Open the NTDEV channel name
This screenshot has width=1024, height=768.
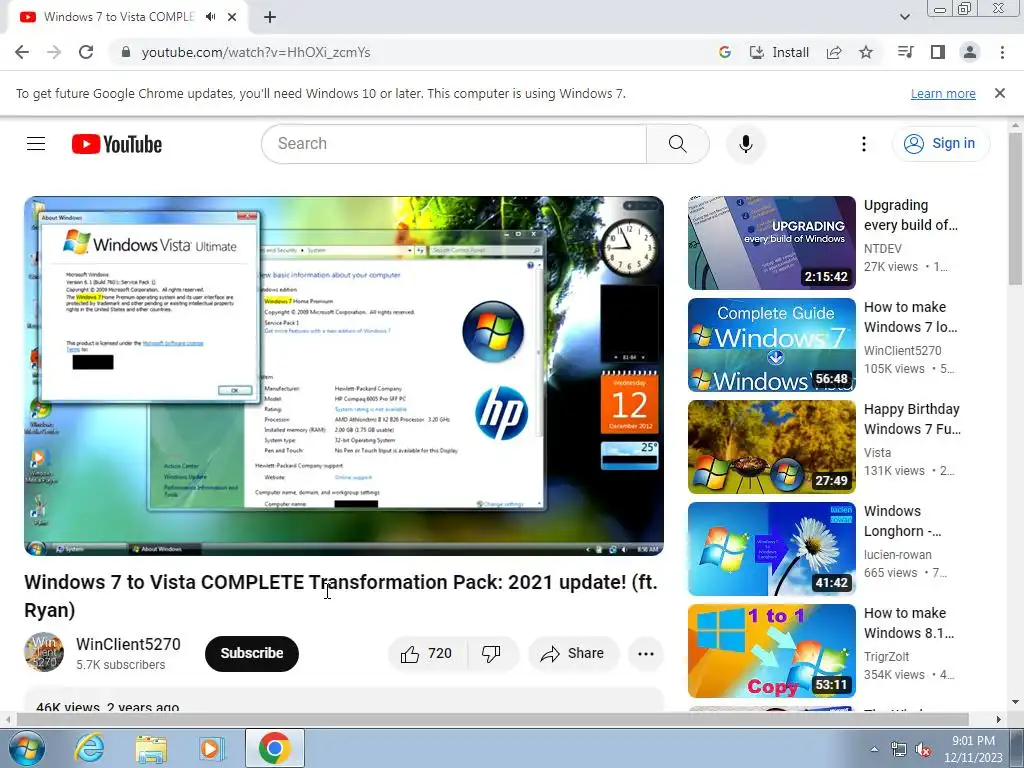pos(882,249)
